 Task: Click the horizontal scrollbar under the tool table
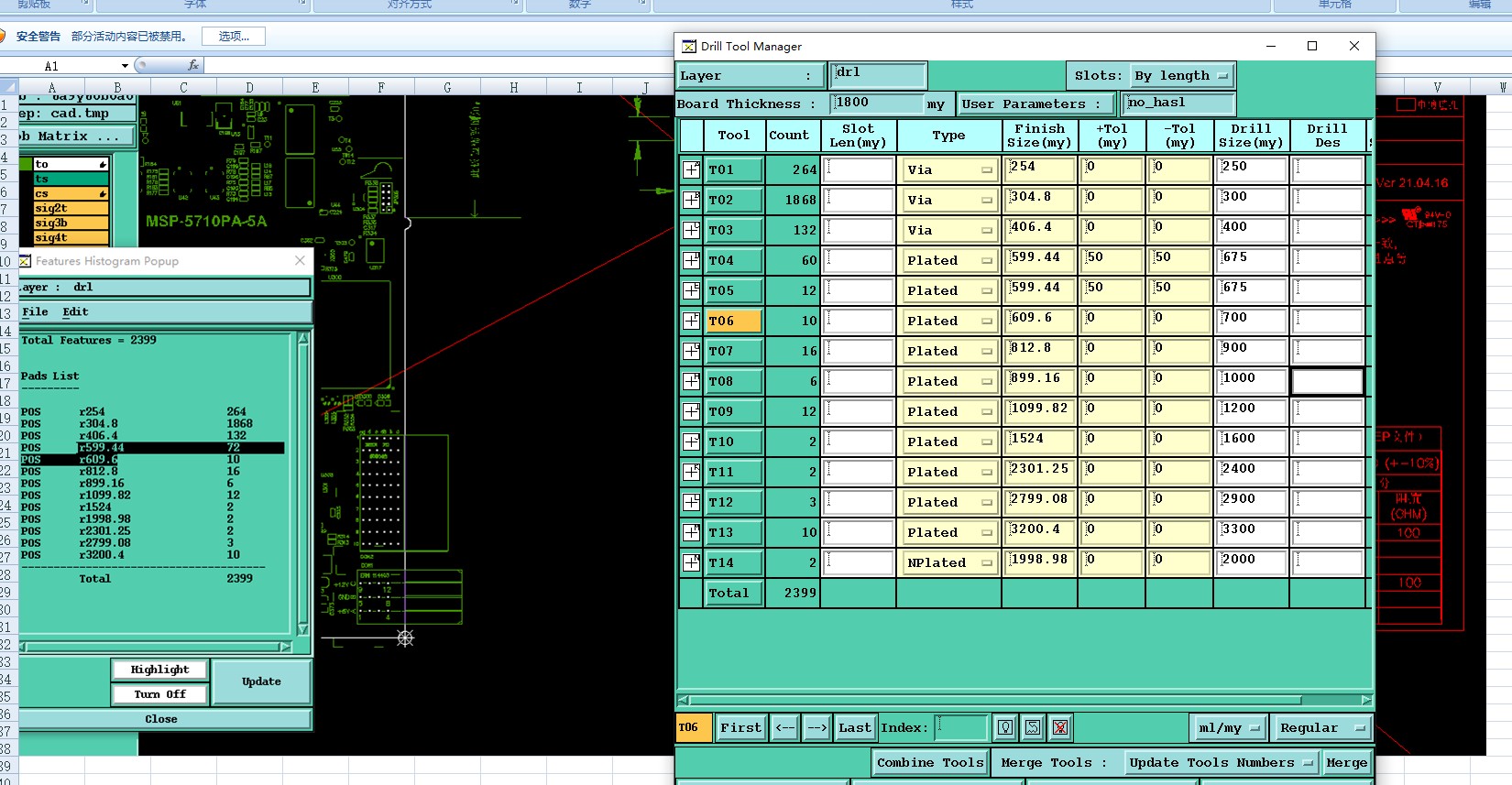click(1024, 700)
